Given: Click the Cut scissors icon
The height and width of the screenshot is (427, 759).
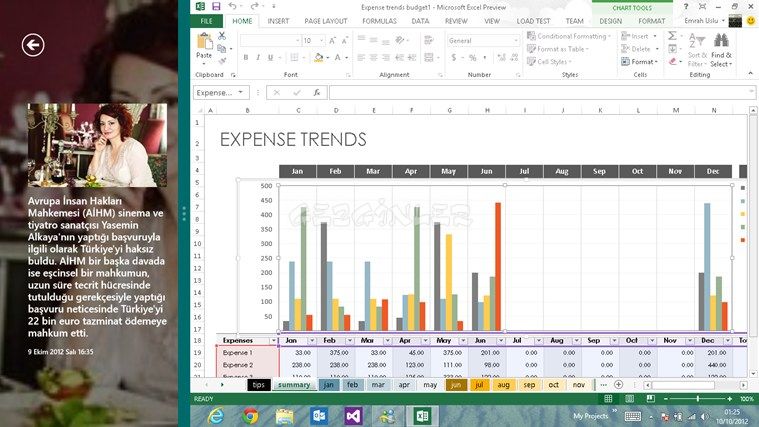Looking at the screenshot, I should [222, 36].
